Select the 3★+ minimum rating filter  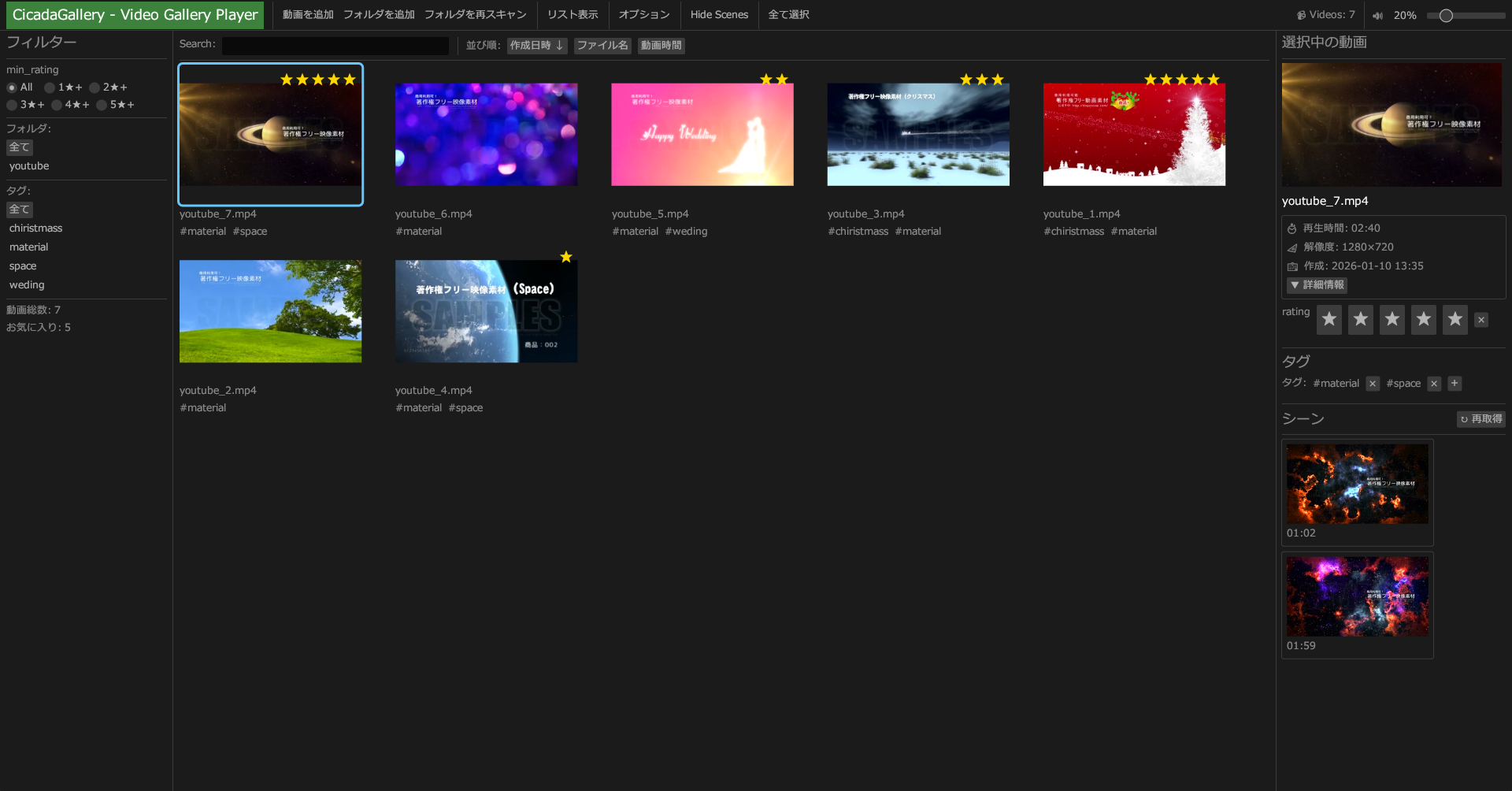[13, 105]
